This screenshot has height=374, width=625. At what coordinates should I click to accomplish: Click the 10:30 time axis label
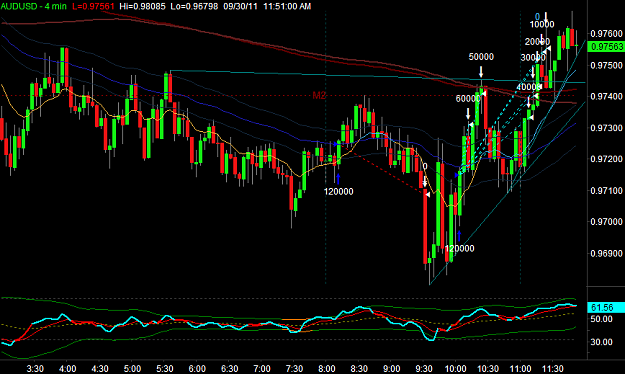click(x=488, y=368)
